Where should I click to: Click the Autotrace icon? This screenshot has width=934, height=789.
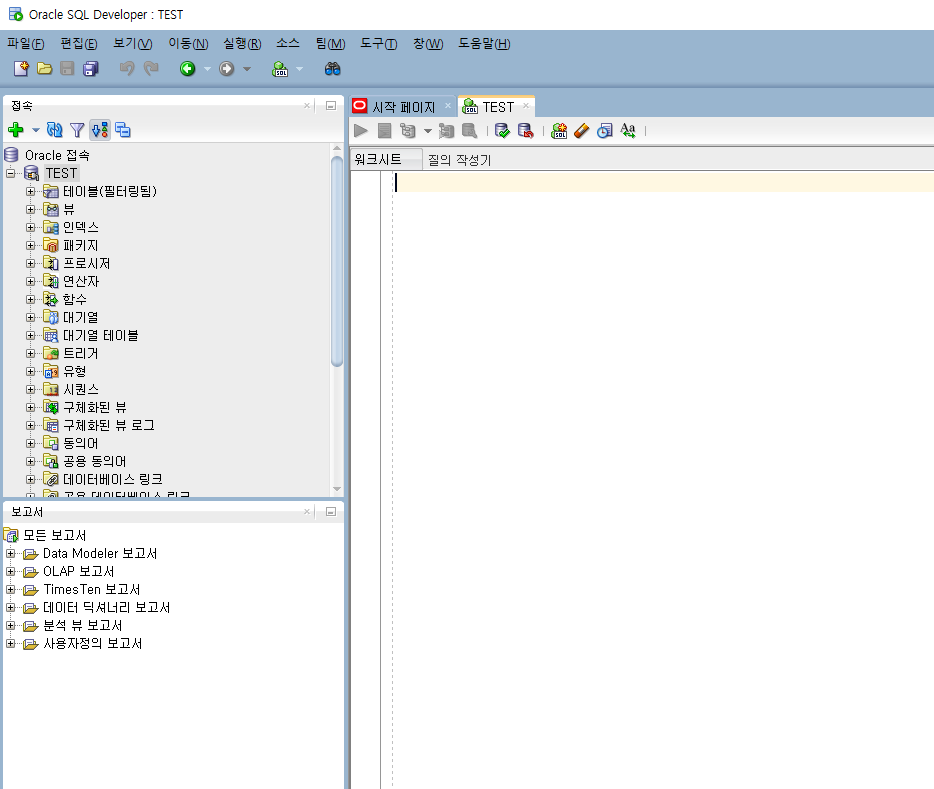[446, 130]
